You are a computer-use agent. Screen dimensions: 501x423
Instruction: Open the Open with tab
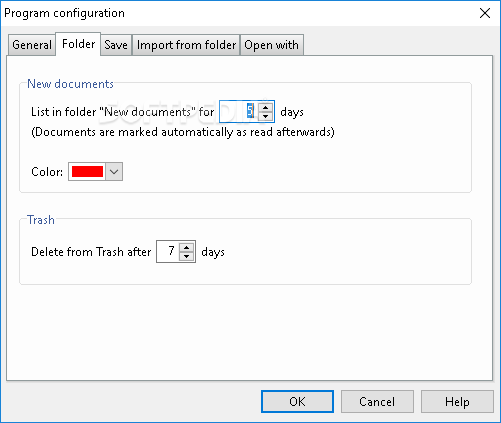click(272, 45)
